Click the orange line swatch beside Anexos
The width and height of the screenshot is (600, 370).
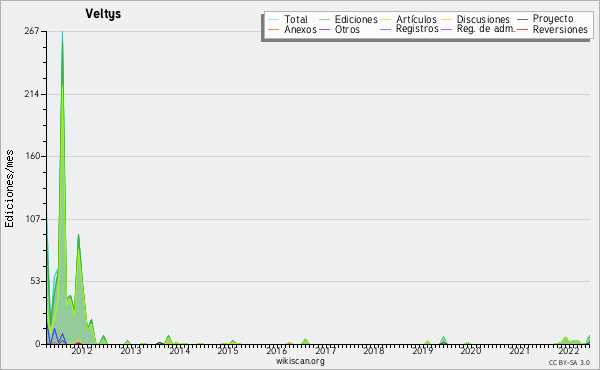tap(274, 29)
